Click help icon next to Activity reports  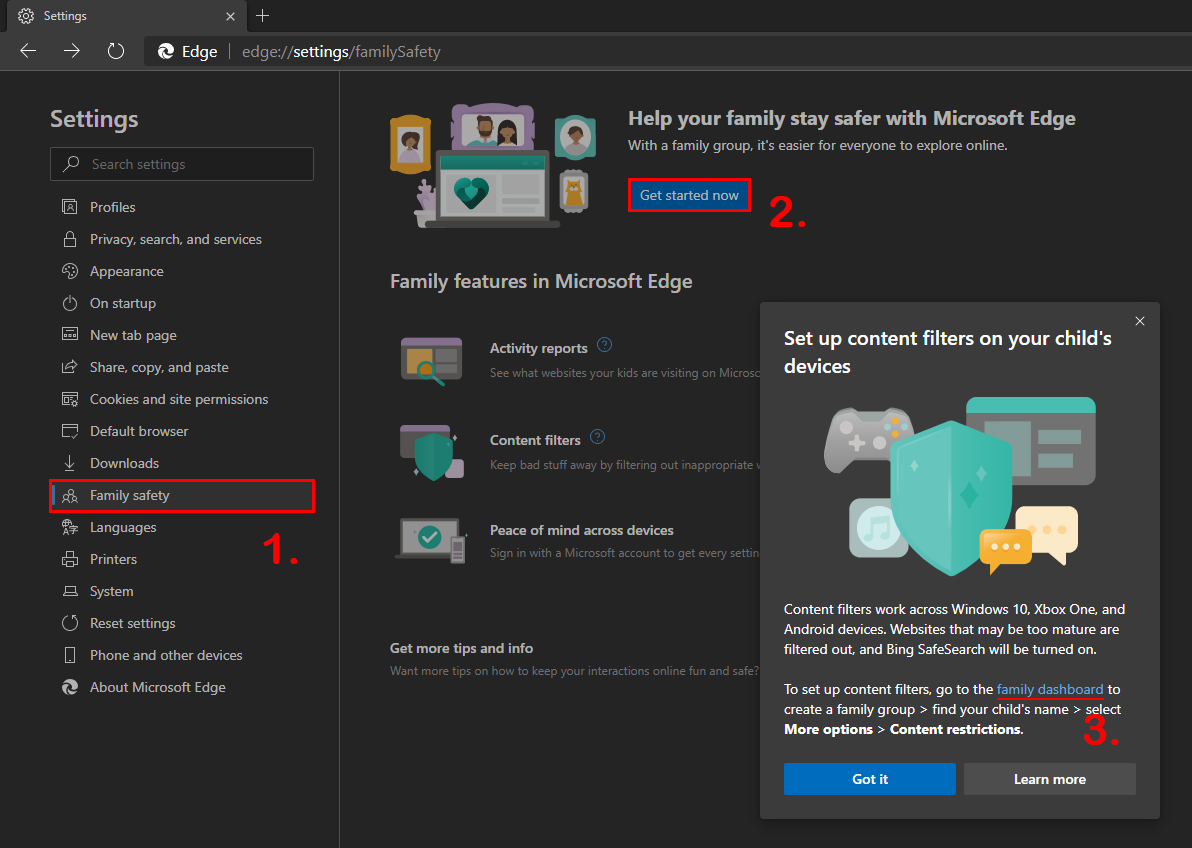pyautogui.click(x=604, y=345)
